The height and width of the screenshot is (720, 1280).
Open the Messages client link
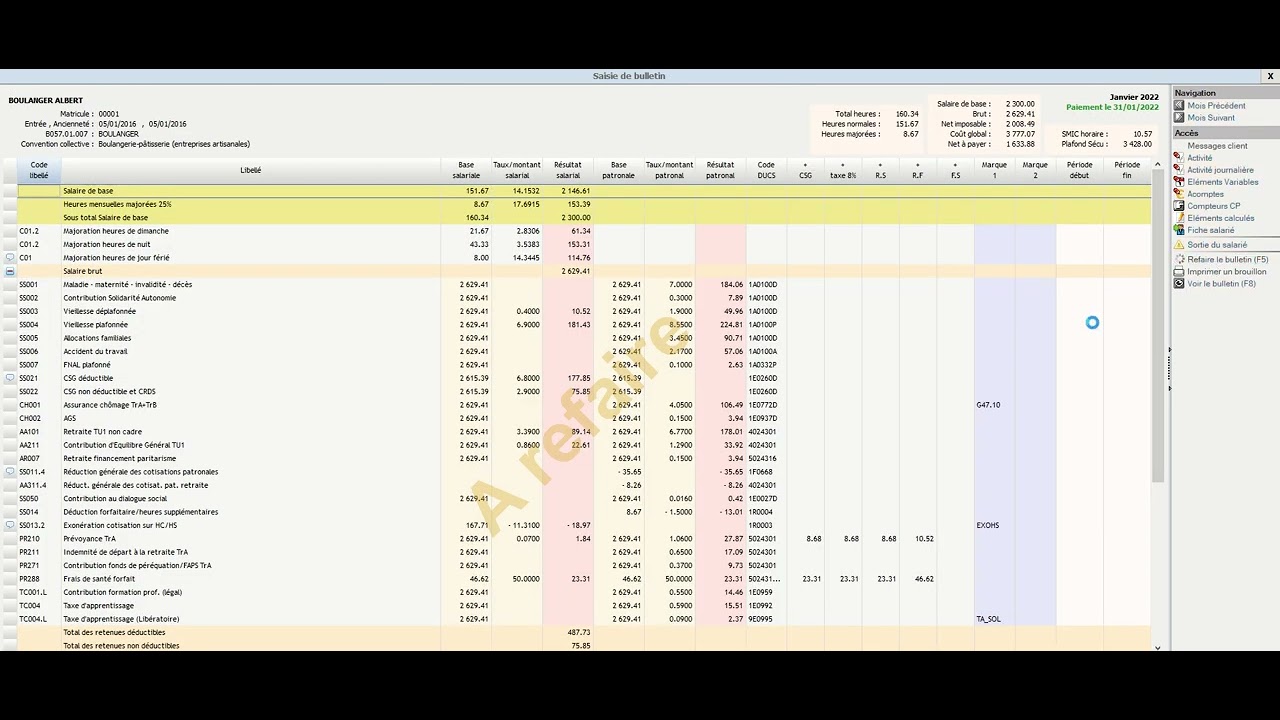(x=1217, y=146)
